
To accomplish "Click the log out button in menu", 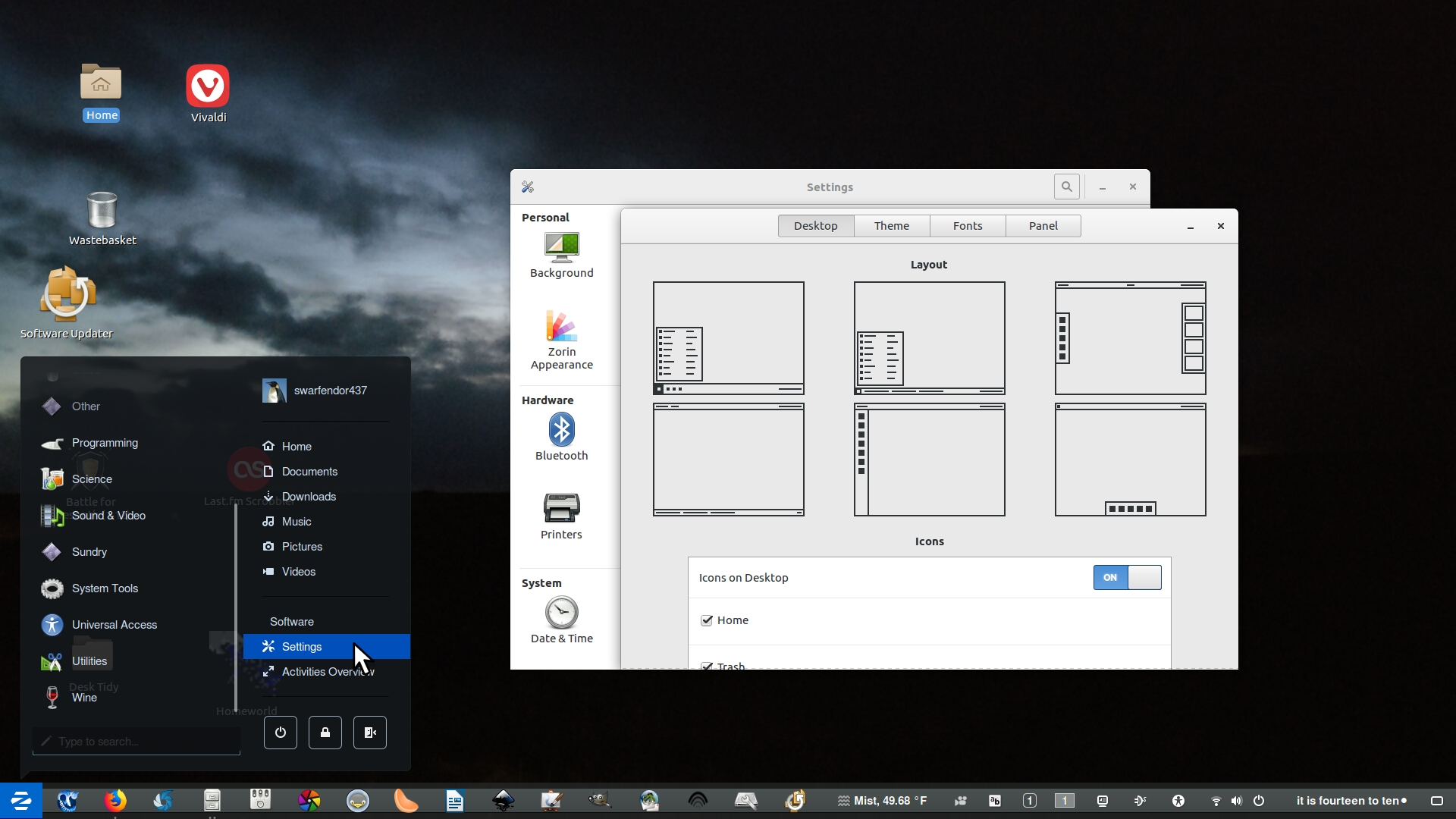I will [370, 733].
